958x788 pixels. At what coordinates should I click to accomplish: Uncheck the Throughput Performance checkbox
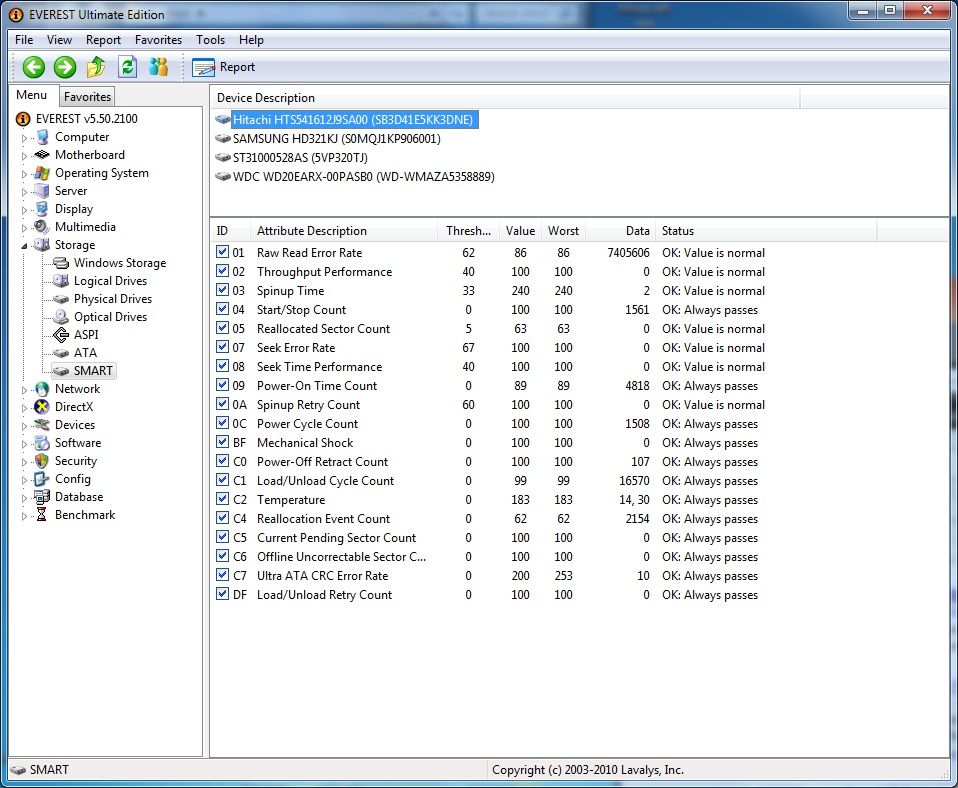(x=222, y=271)
